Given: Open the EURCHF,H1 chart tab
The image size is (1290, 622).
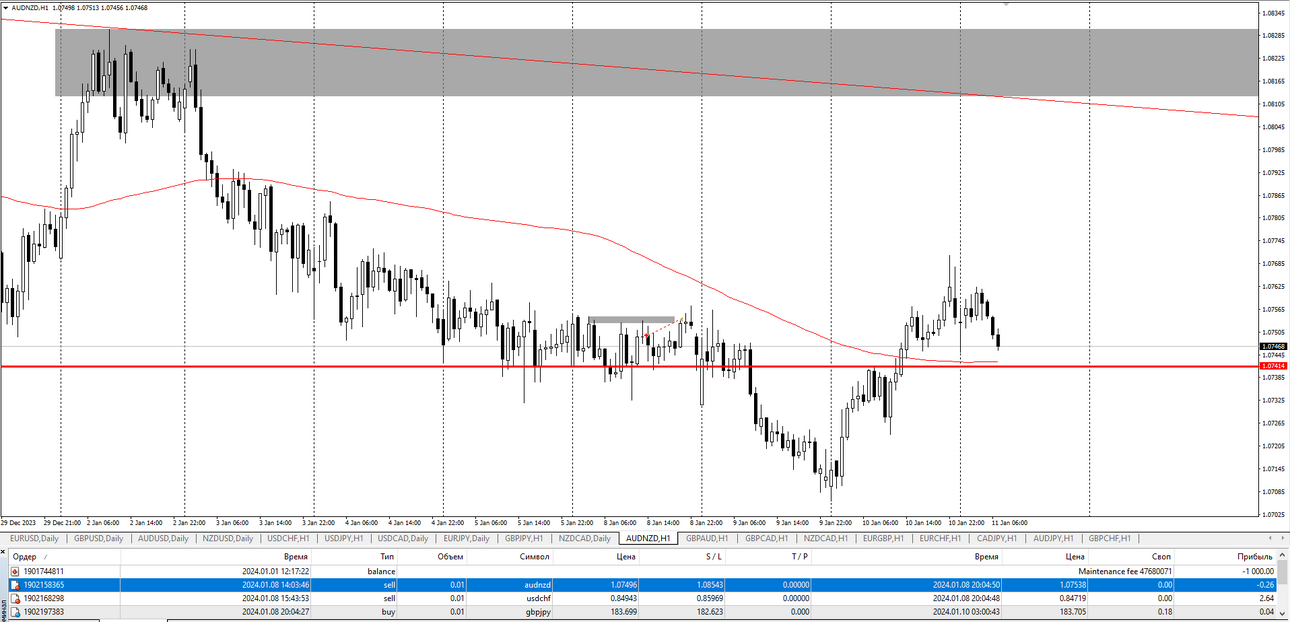Looking at the screenshot, I should (x=941, y=538).
